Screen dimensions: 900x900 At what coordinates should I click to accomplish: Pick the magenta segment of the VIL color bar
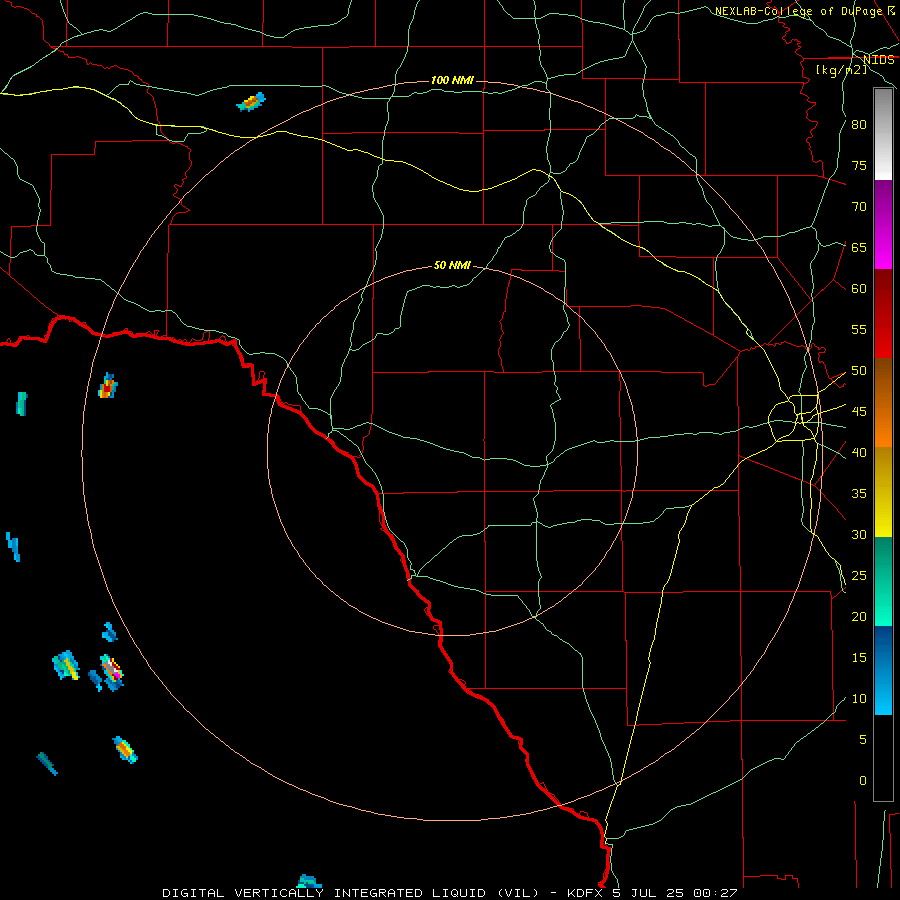tap(883, 225)
